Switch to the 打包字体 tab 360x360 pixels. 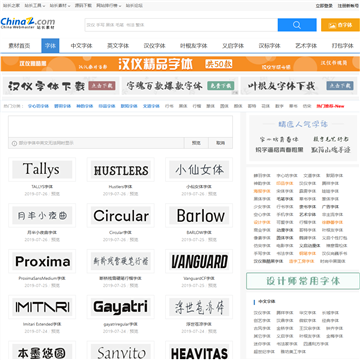[342, 46]
